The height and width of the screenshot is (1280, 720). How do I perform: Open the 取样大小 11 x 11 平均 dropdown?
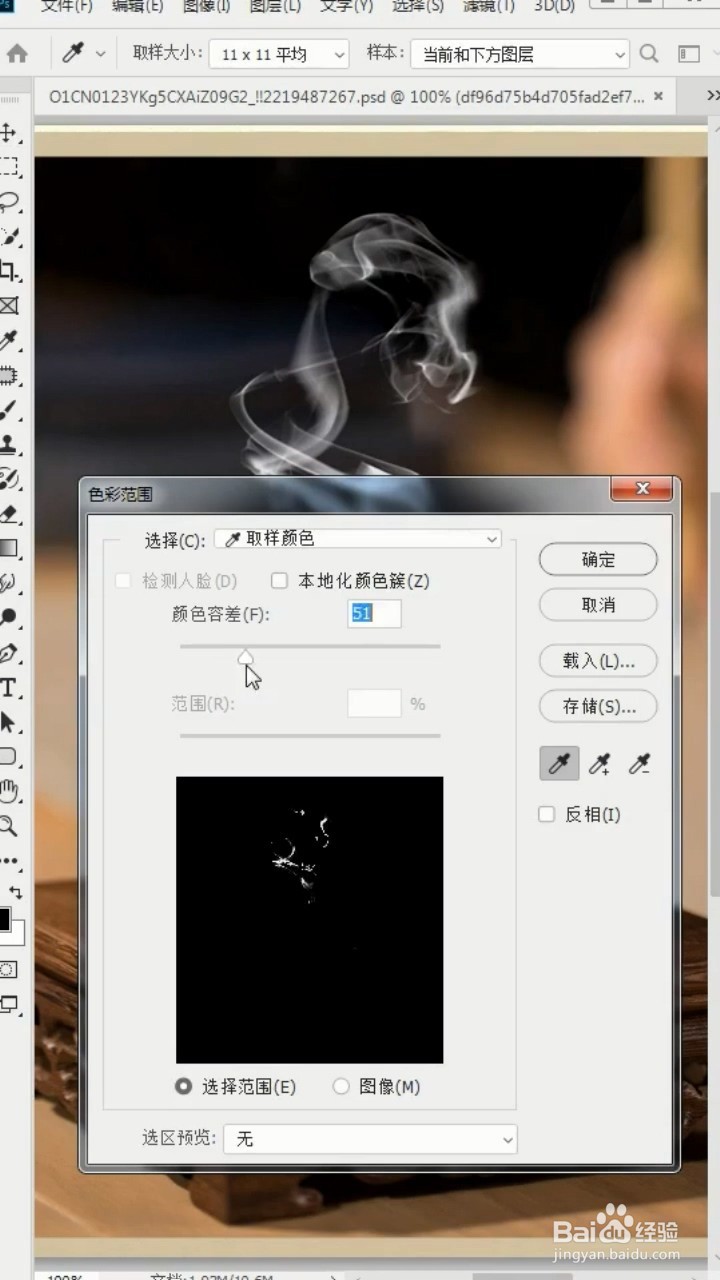[279, 54]
